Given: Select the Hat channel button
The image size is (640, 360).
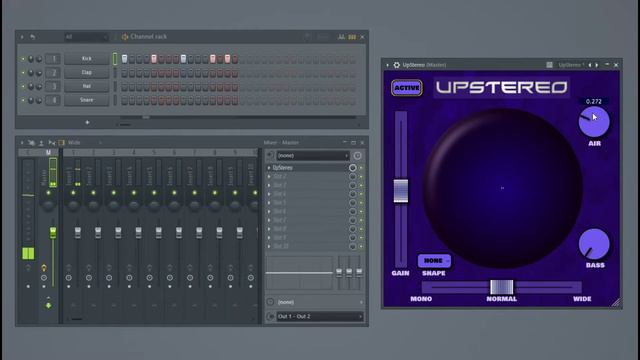Looking at the screenshot, I should 87,86.
